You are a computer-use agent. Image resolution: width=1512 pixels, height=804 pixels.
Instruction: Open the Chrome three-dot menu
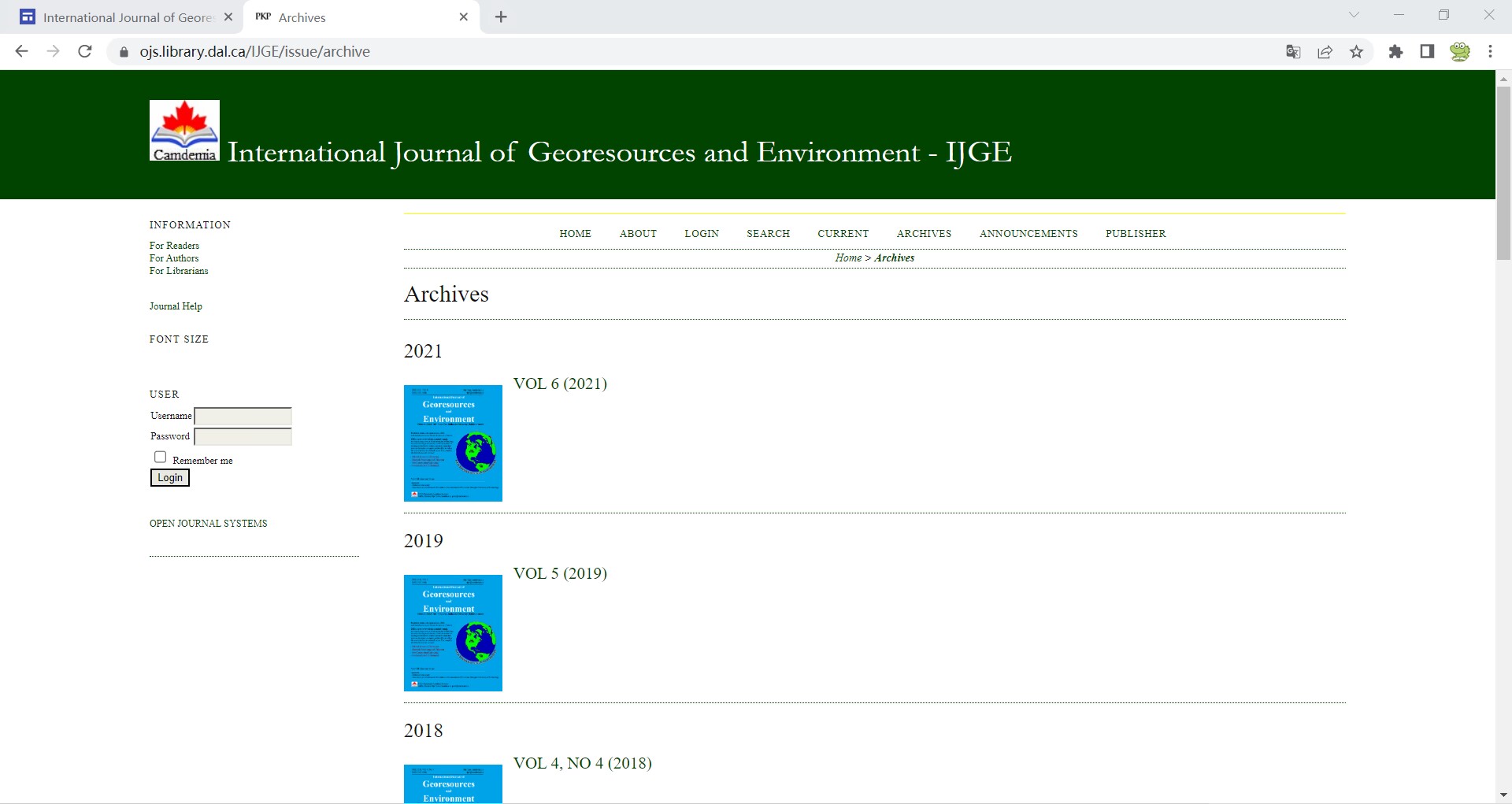pos(1490,52)
